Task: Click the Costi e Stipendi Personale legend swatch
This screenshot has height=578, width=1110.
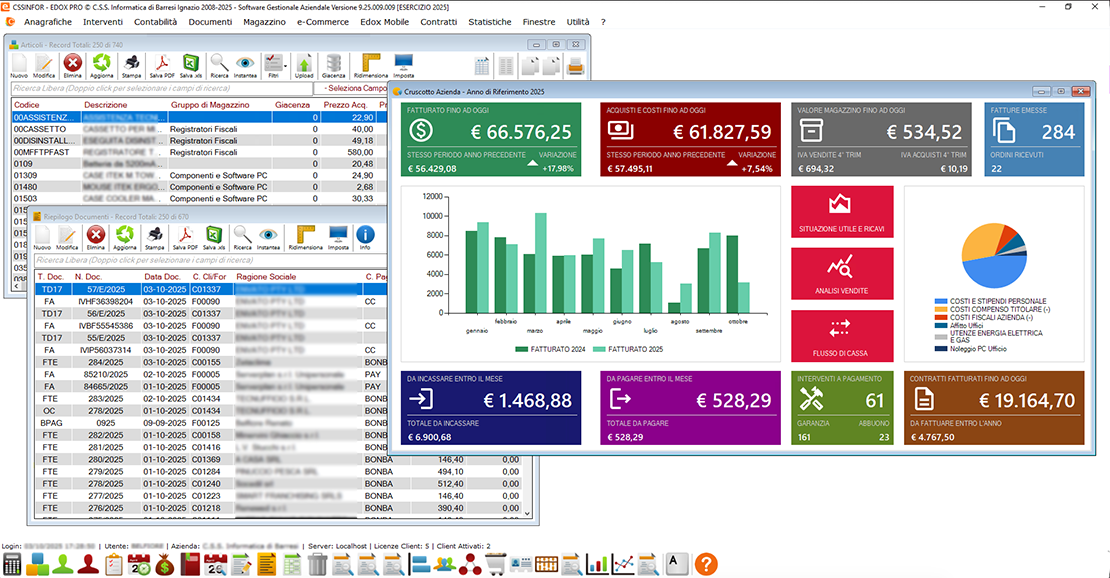Action: [x=941, y=301]
